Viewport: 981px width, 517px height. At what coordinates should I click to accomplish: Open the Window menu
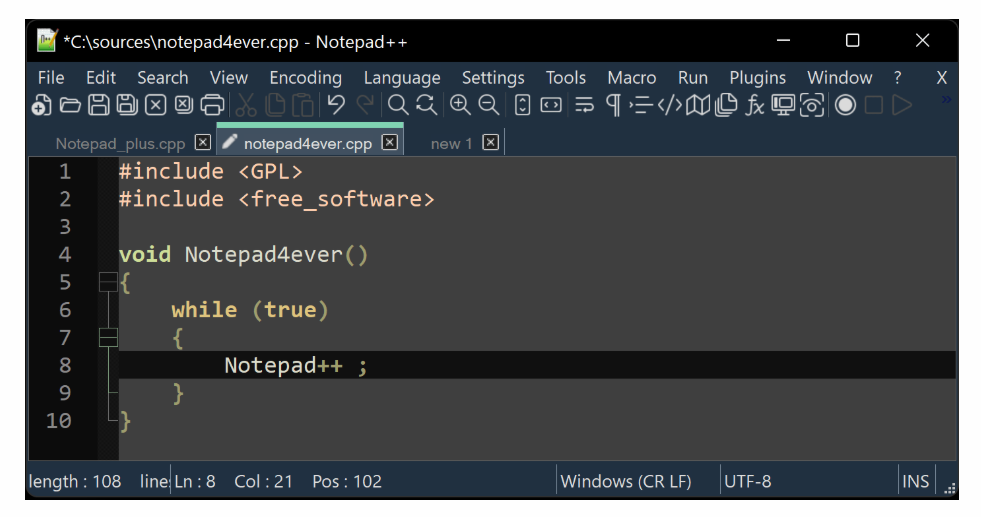pos(839,78)
